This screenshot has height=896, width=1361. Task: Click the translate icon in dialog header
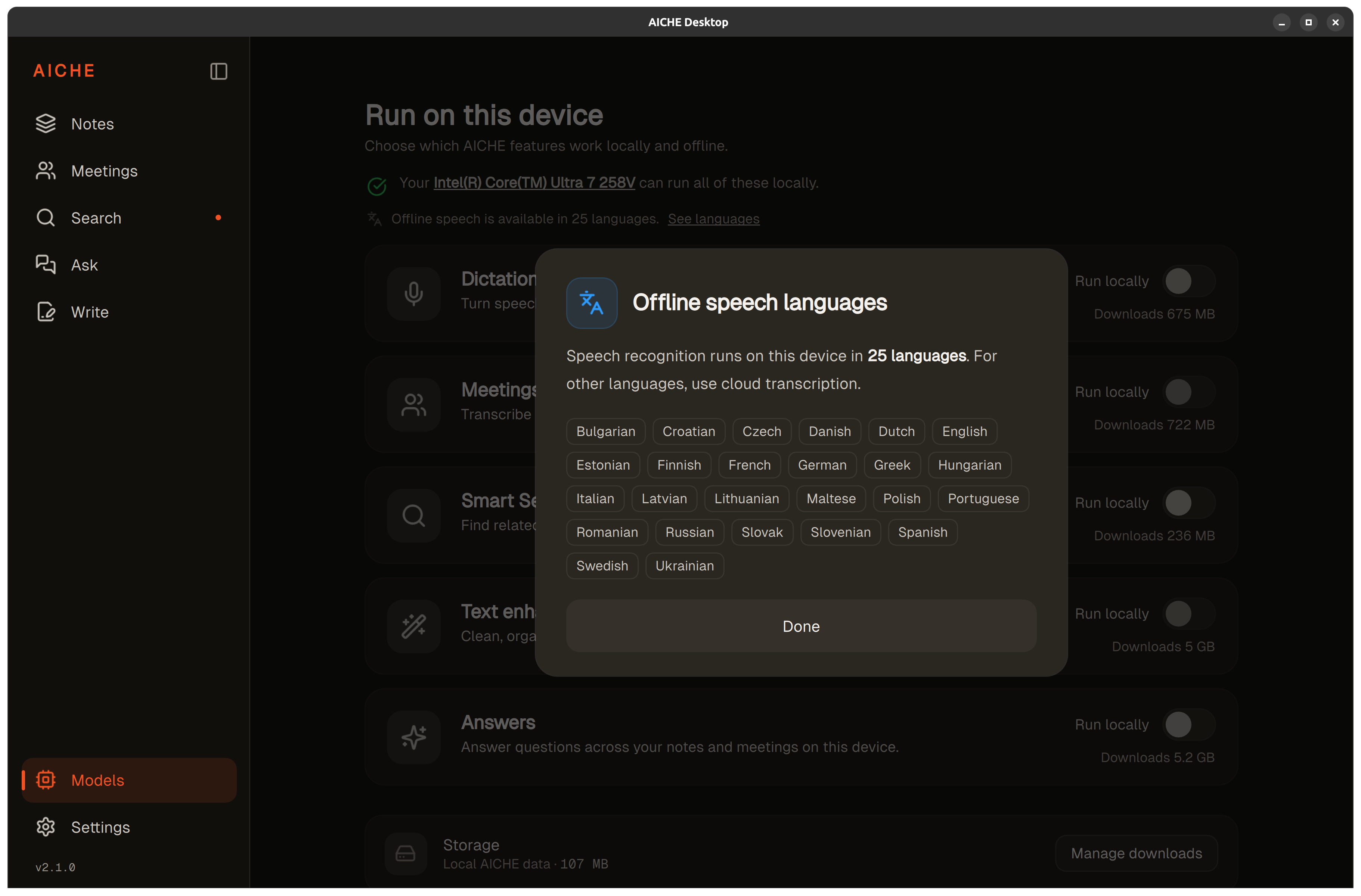(591, 303)
